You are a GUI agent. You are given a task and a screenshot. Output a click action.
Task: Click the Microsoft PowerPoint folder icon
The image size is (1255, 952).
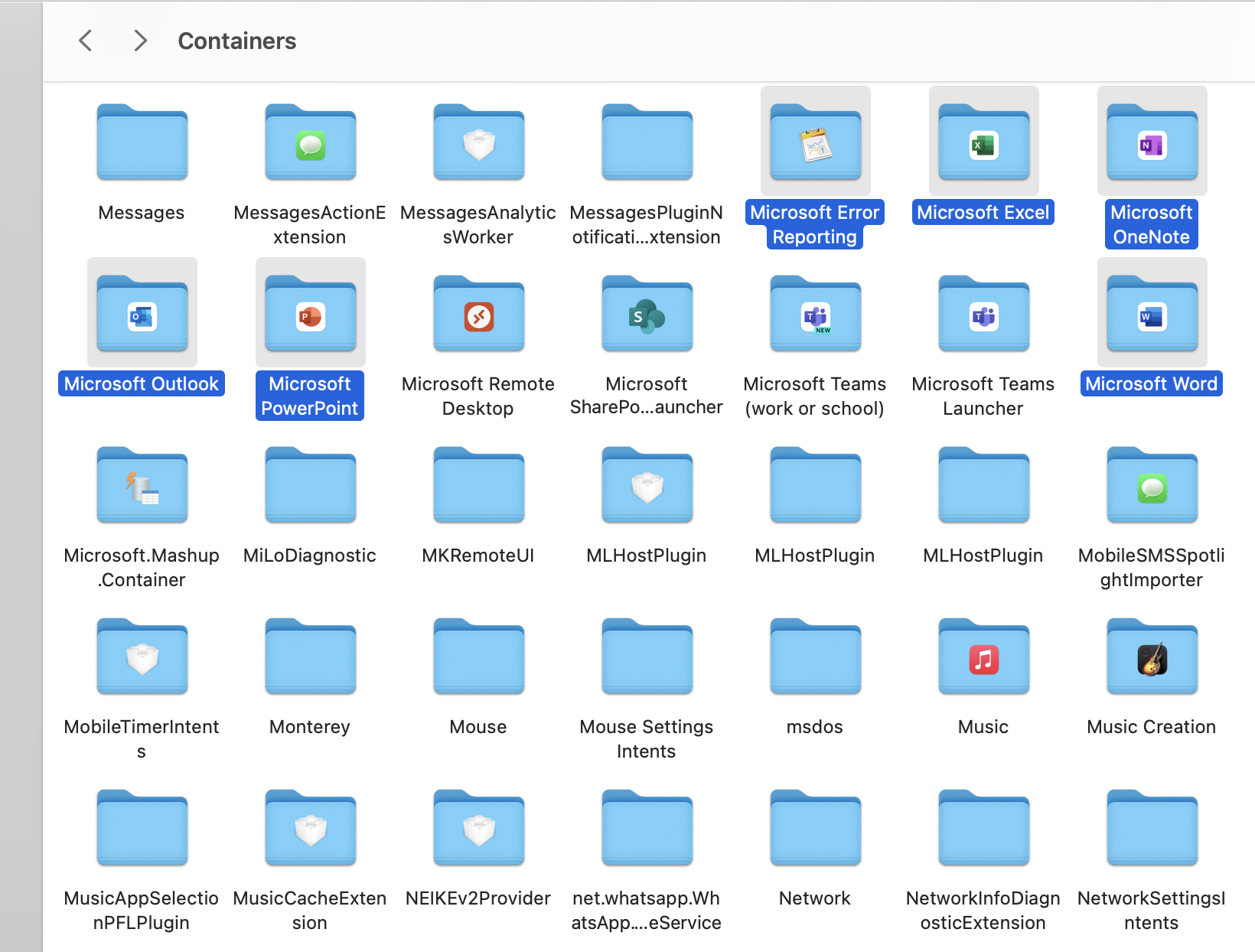click(x=311, y=313)
